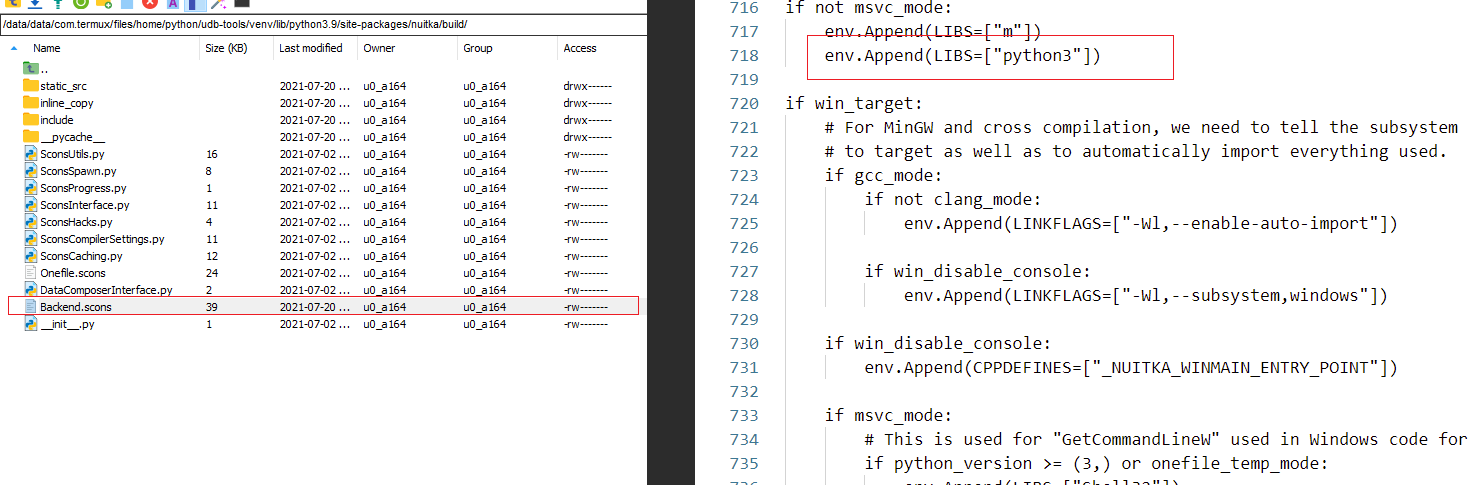Viewport: 1475px width, 485px height.
Task: Sort files by Group column header
Action: click(x=477, y=48)
